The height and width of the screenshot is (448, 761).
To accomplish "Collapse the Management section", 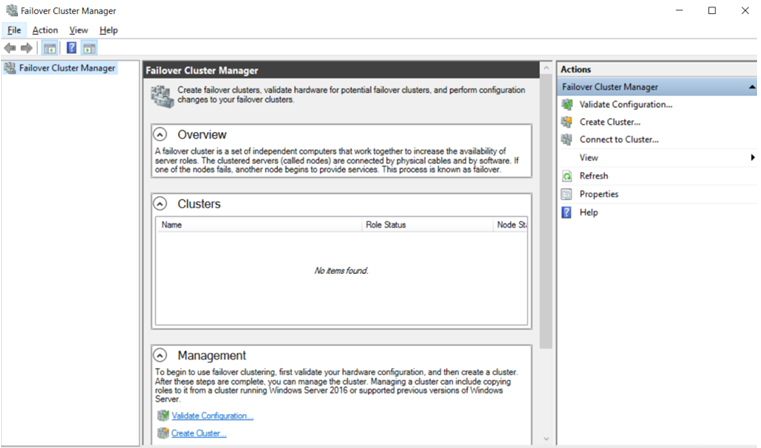I will [x=160, y=355].
